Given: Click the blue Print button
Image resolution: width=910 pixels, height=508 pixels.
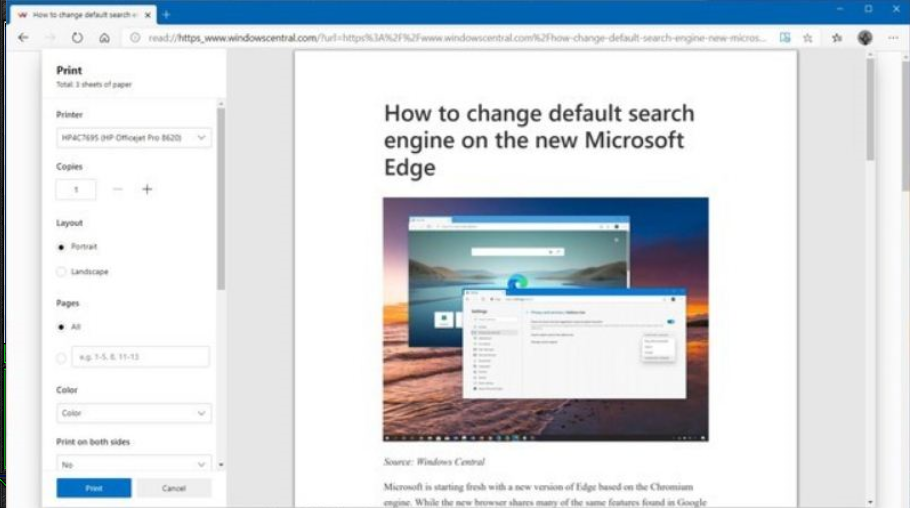Looking at the screenshot, I should (x=94, y=488).
